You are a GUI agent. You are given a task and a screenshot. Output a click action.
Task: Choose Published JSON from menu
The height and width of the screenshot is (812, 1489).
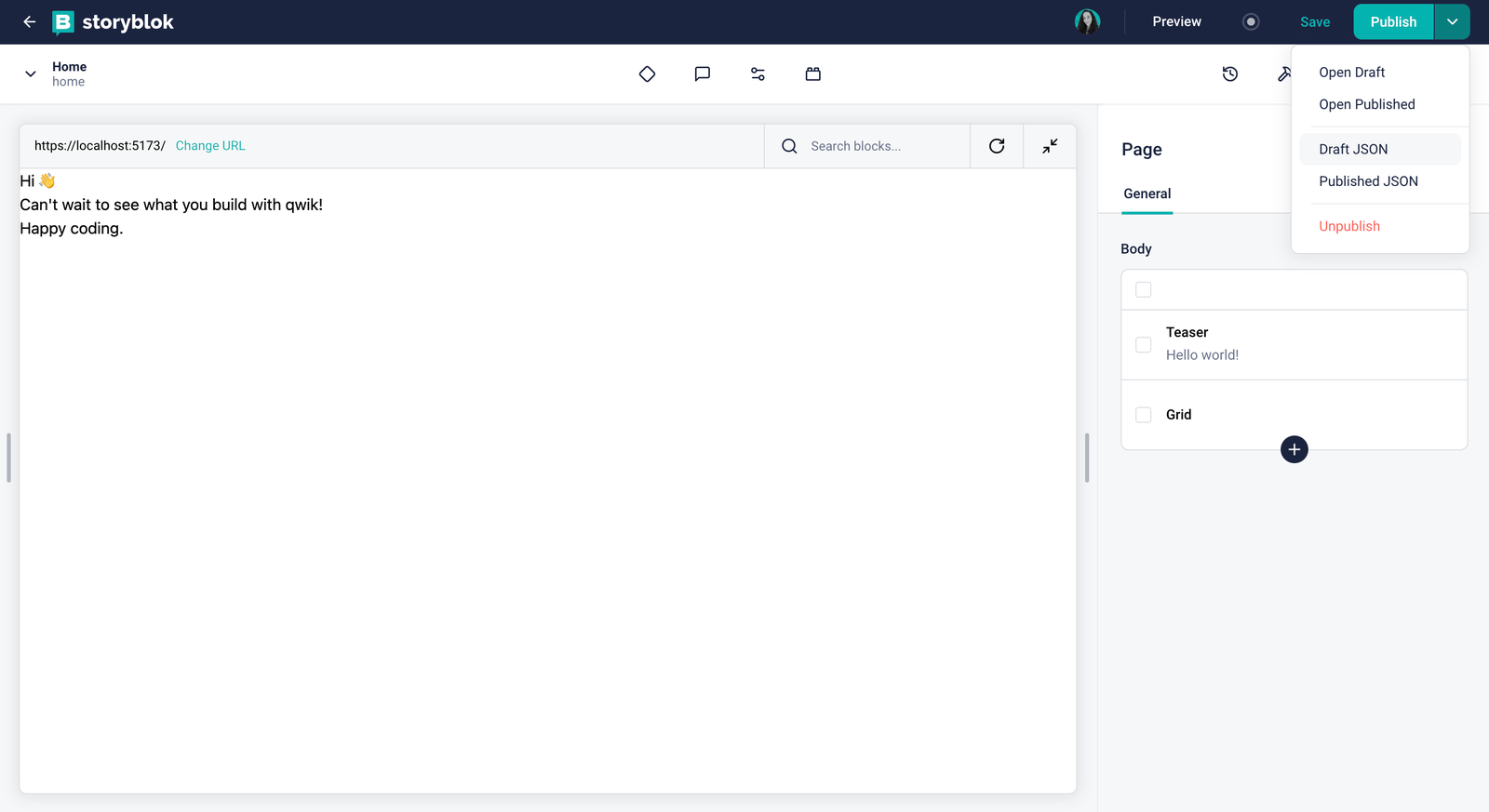tap(1380, 181)
